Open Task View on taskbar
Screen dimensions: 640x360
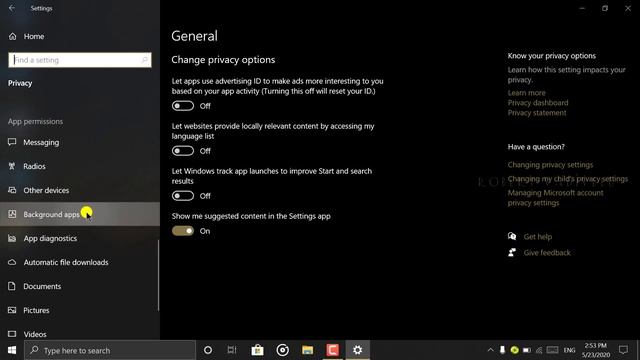point(232,350)
